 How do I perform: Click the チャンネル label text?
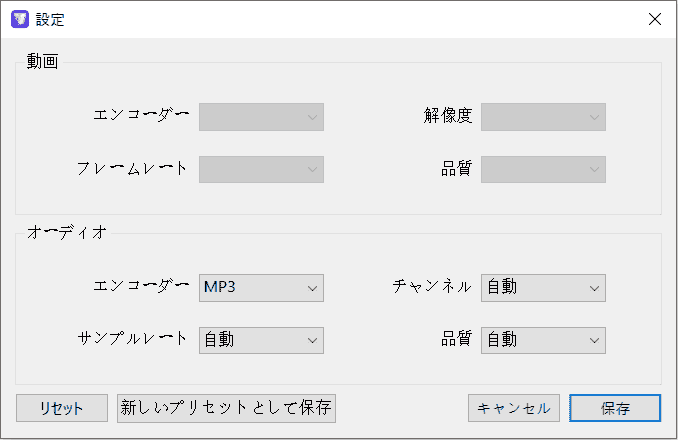431,287
